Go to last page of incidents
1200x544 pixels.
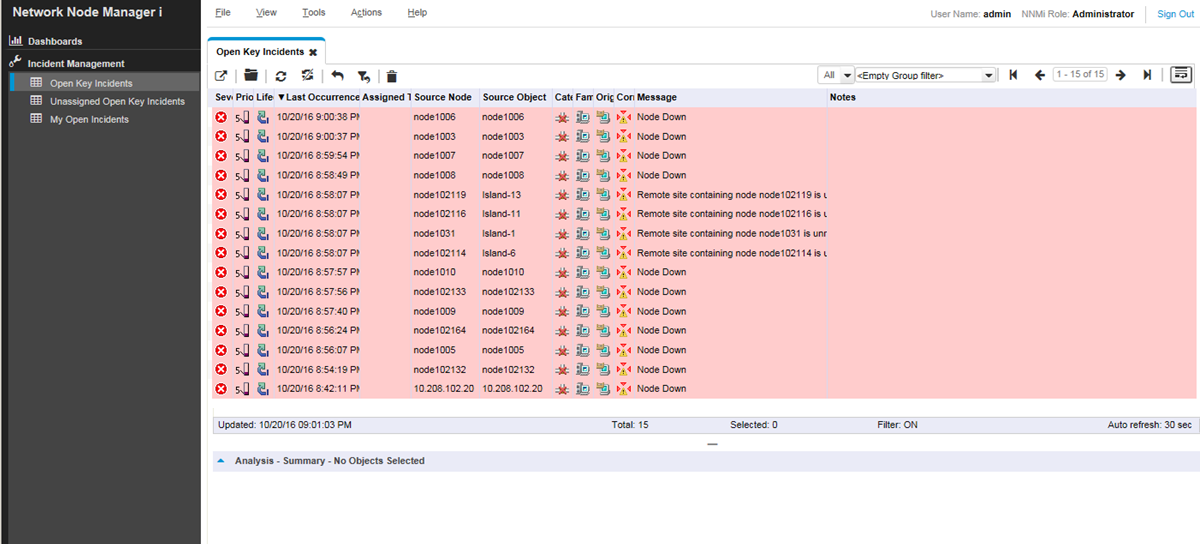pos(1147,75)
